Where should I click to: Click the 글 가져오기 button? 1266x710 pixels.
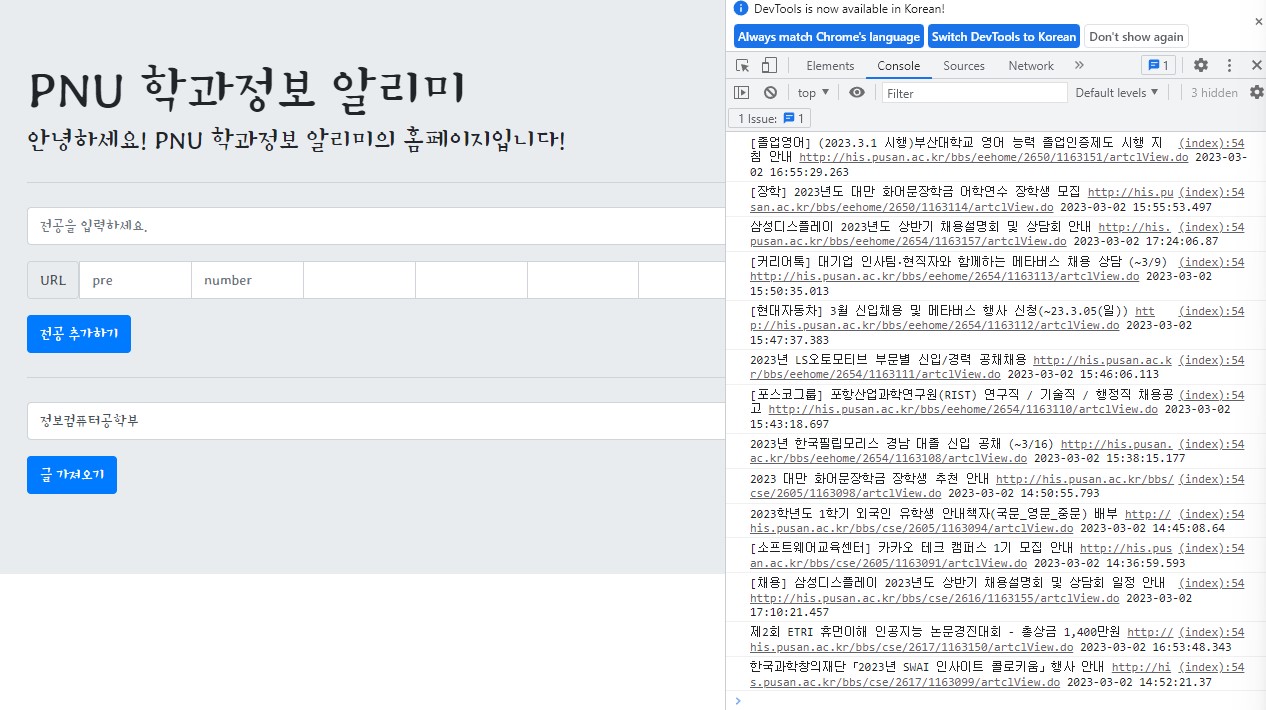click(x=72, y=475)
